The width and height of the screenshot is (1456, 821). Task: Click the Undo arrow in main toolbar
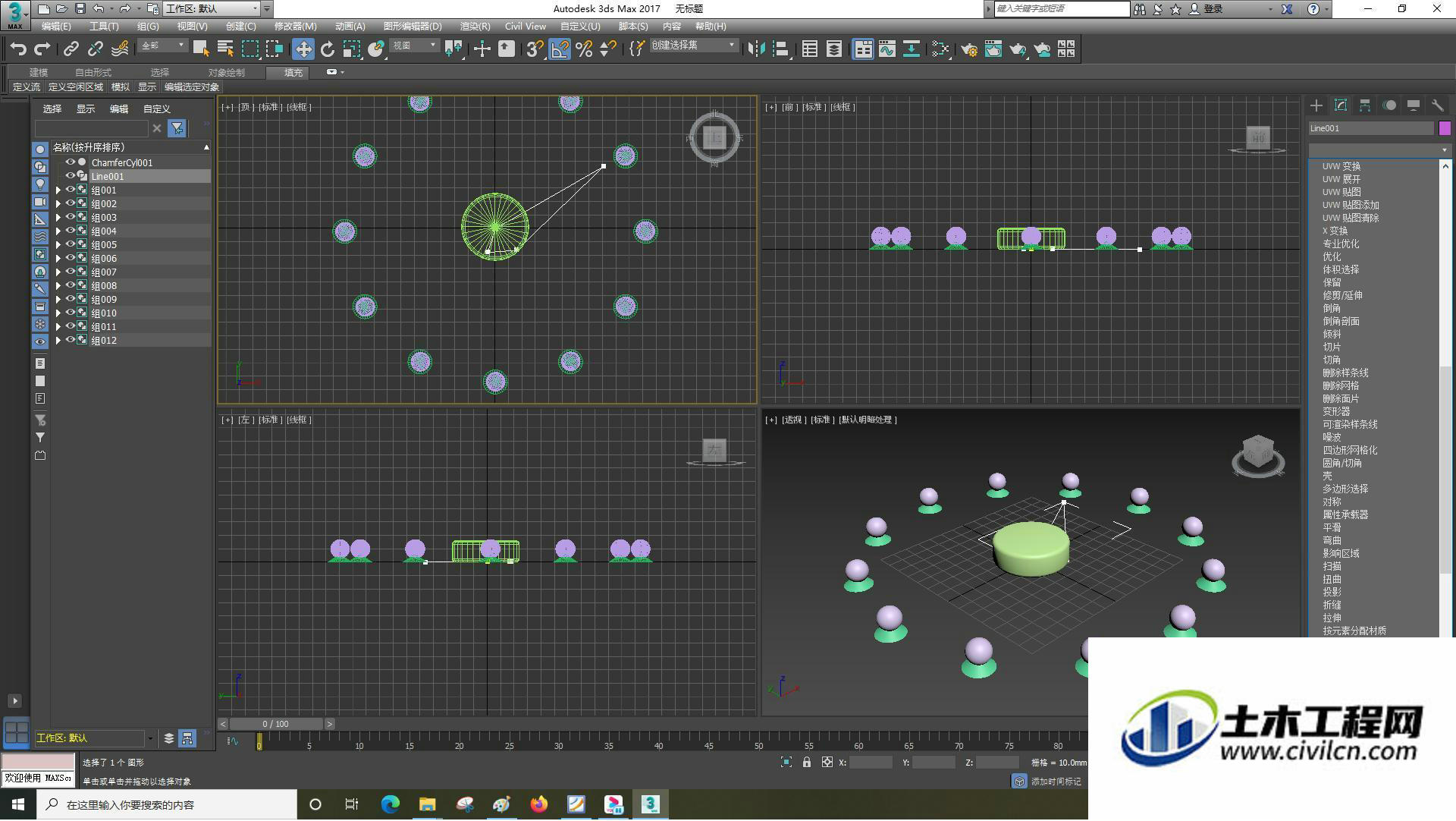coord(18,49)
